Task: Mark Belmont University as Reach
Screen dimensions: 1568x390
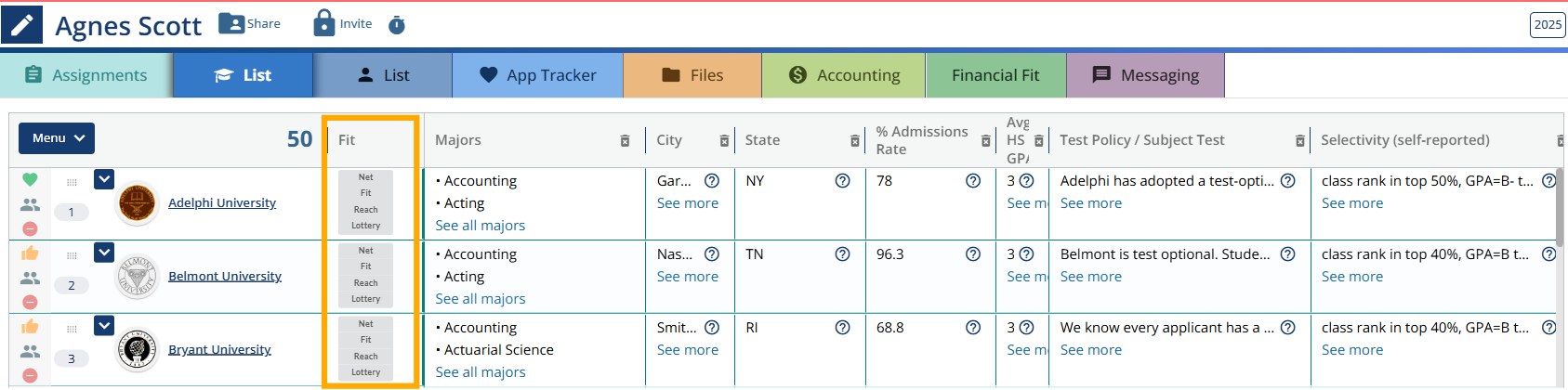Action: tap(365, 283)
